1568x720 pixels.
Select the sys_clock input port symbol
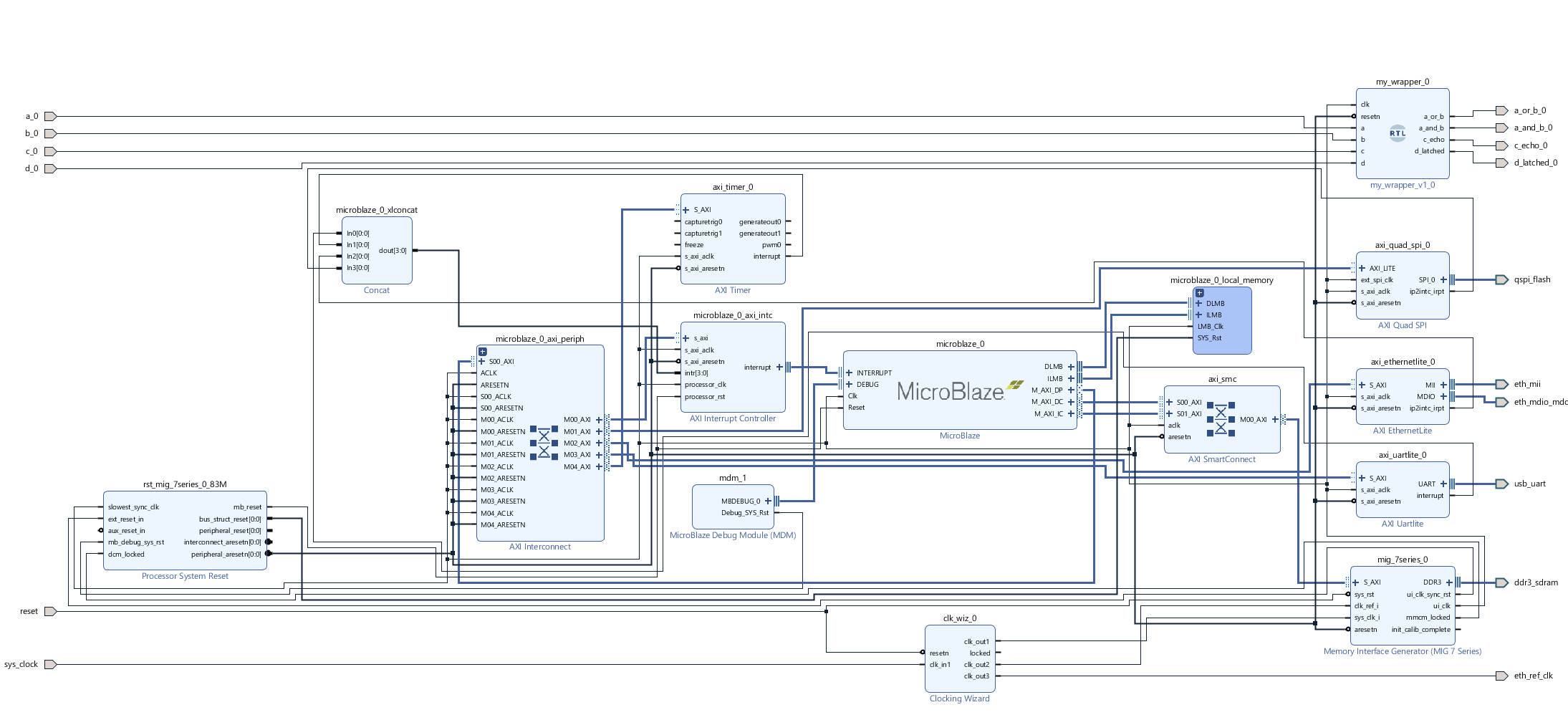coord(50,664)
